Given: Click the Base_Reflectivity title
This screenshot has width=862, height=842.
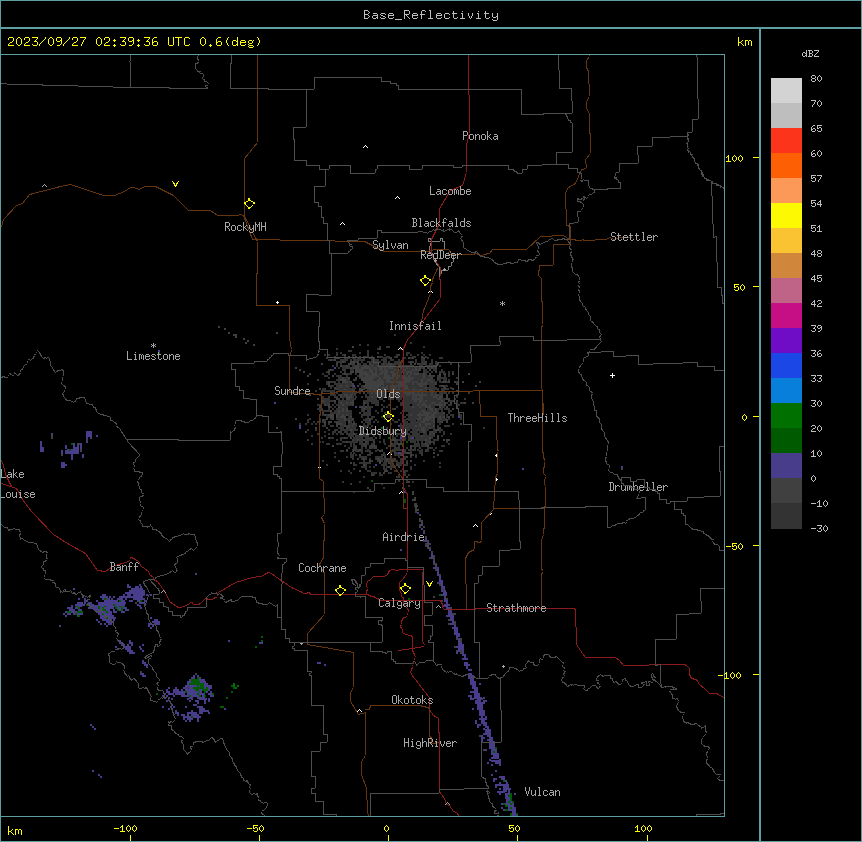Looking at the screenshot, I should point(431,15).
